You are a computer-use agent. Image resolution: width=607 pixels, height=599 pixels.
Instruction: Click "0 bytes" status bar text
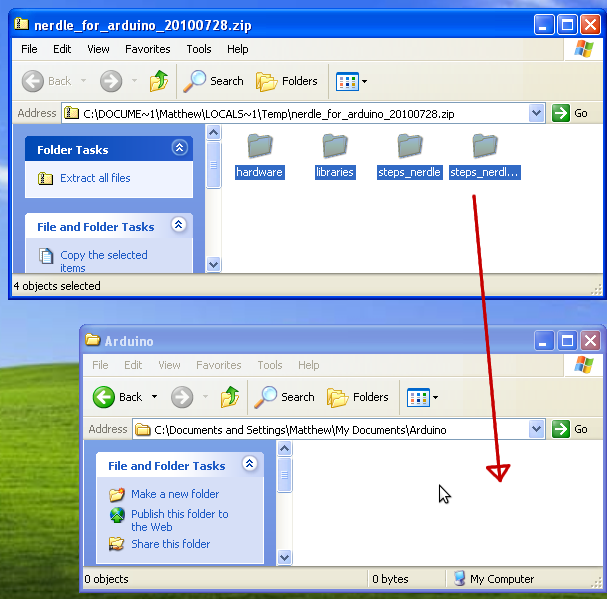click(x=390, y=579)
